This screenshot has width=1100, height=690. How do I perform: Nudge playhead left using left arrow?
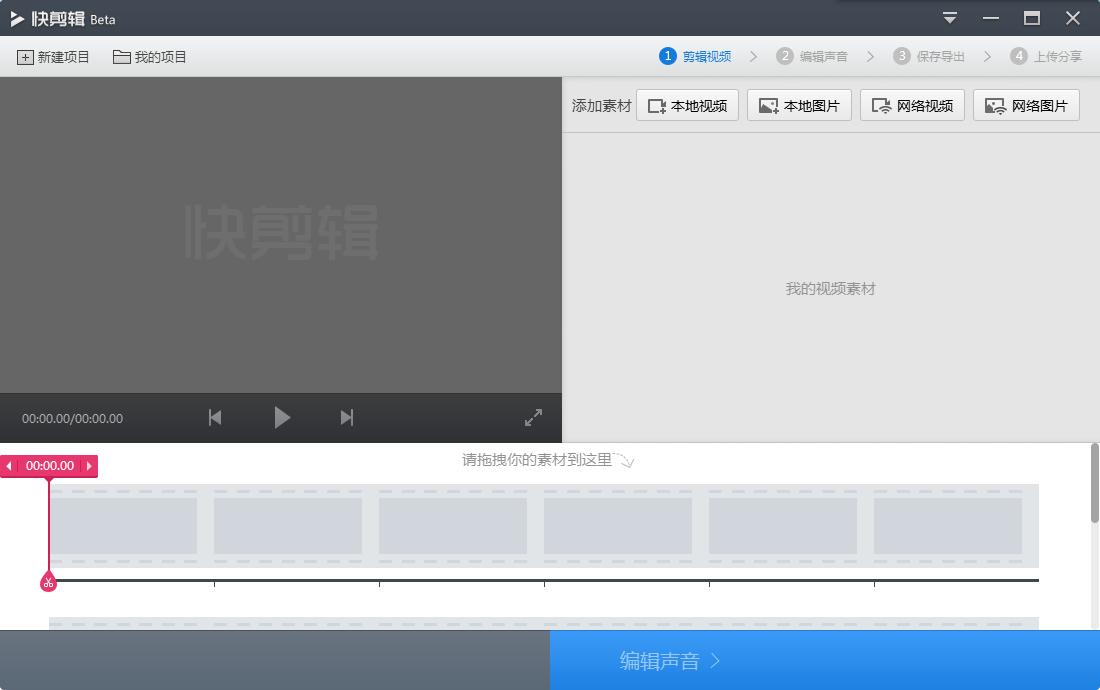(x=9, y=466)
